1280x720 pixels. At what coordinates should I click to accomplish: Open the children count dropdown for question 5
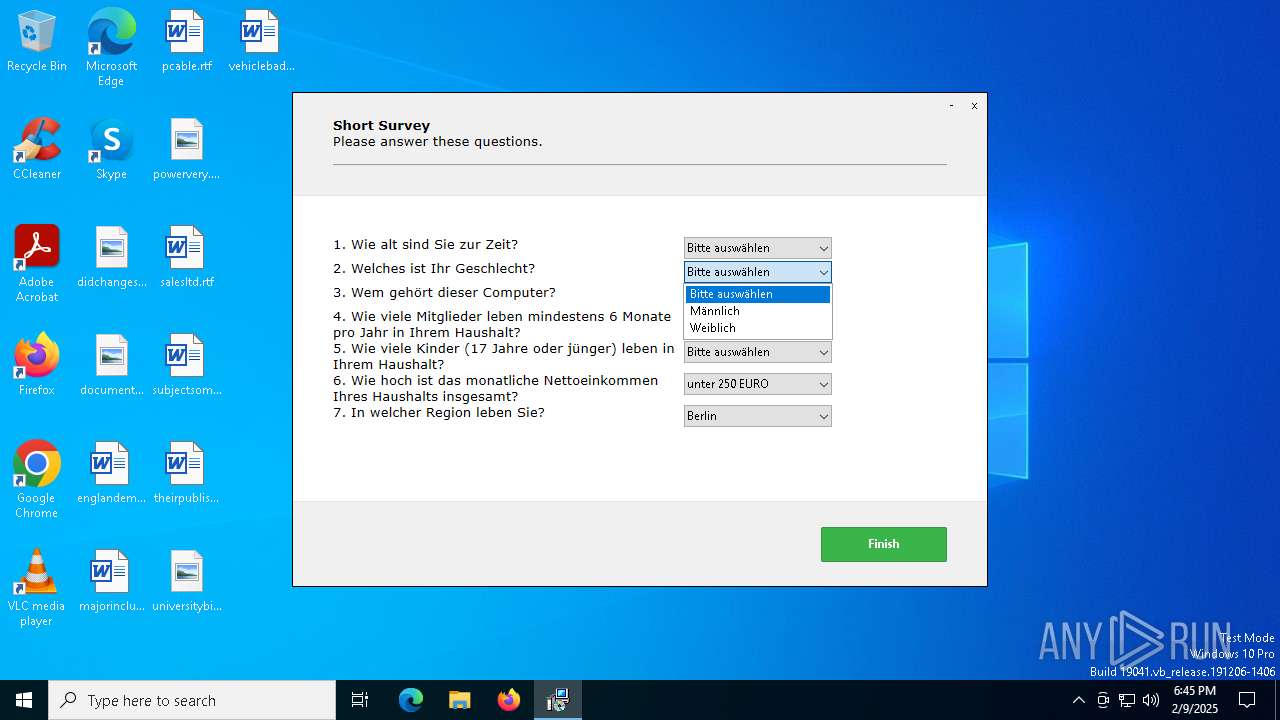coord(758,352)
